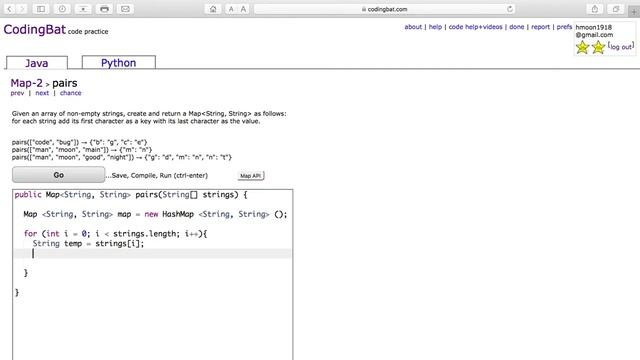Click the hmoon1918 account name text

click(593, 27)
